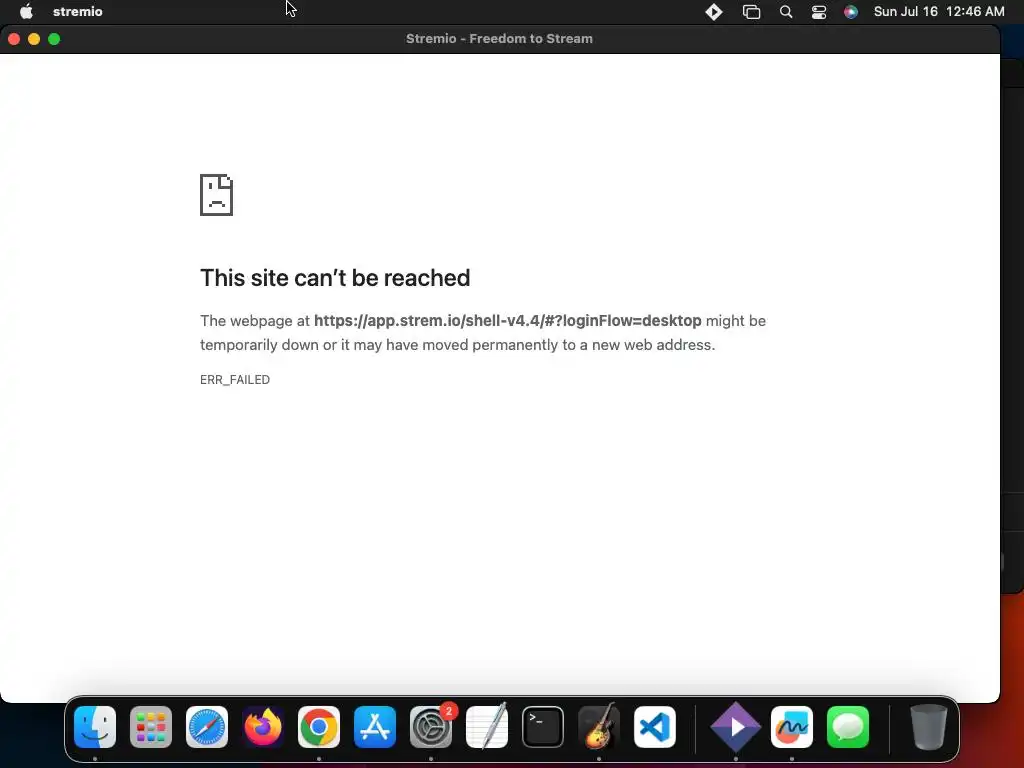
Task: Open the Apple menu
Action: pos(26,11)
